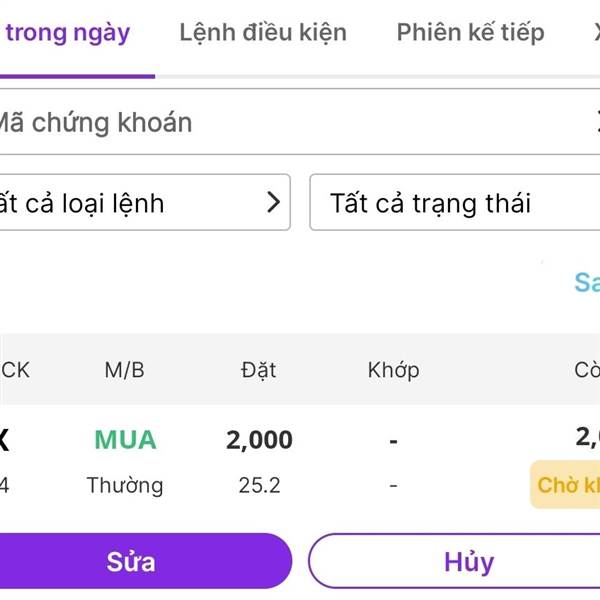Viewport: 600px width, 600px height.
Task: Tap the 'CK' column header
Action: 15,370
